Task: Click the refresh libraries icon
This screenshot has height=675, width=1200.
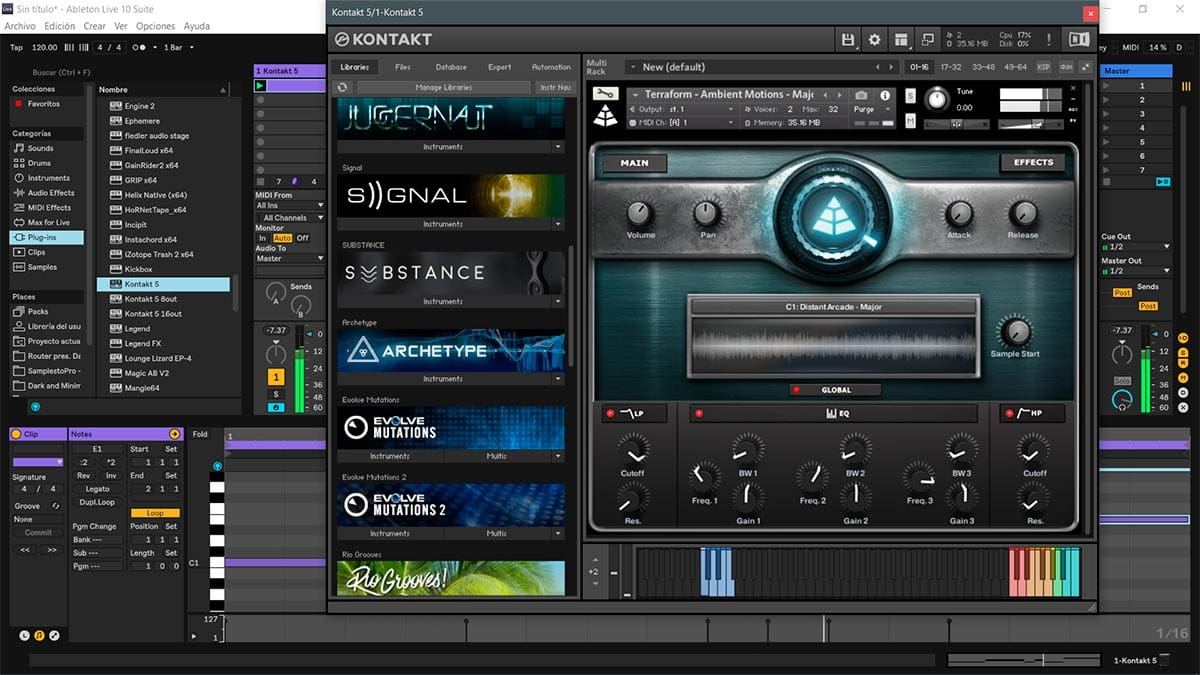Action: (x=343, y=87)
